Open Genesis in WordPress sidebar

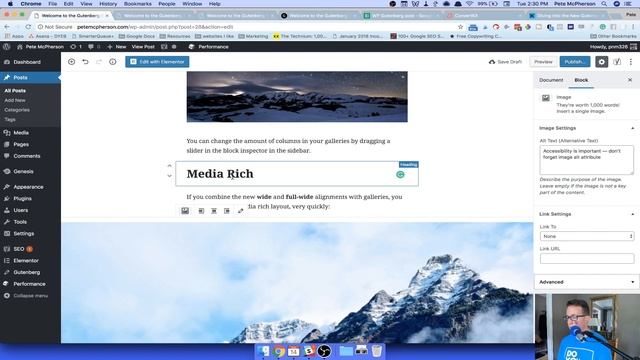23,171
